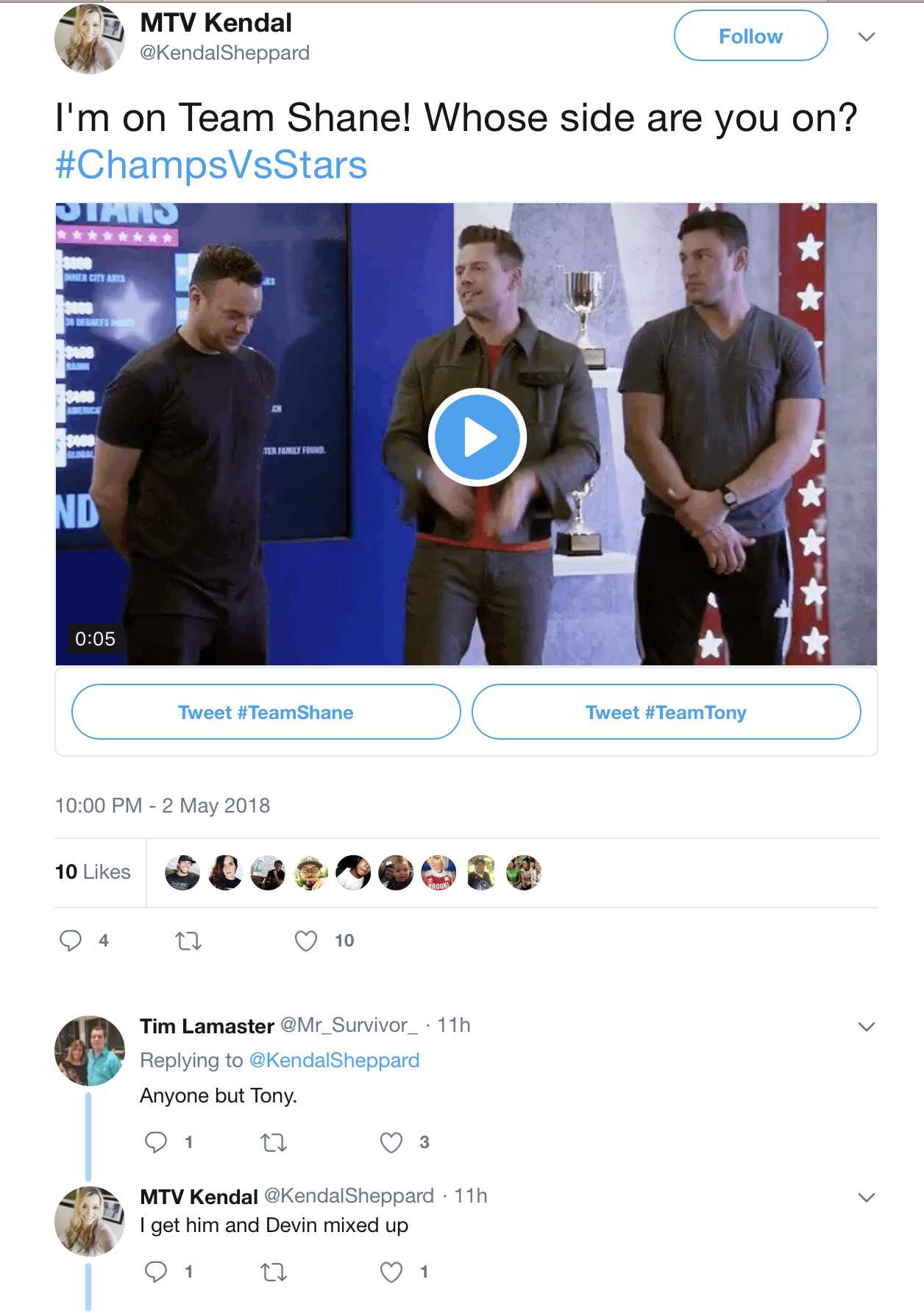924x1313 pixels.
Task: Like Kendal's "mixed up" reply
Action: [x=391, y=1272]
